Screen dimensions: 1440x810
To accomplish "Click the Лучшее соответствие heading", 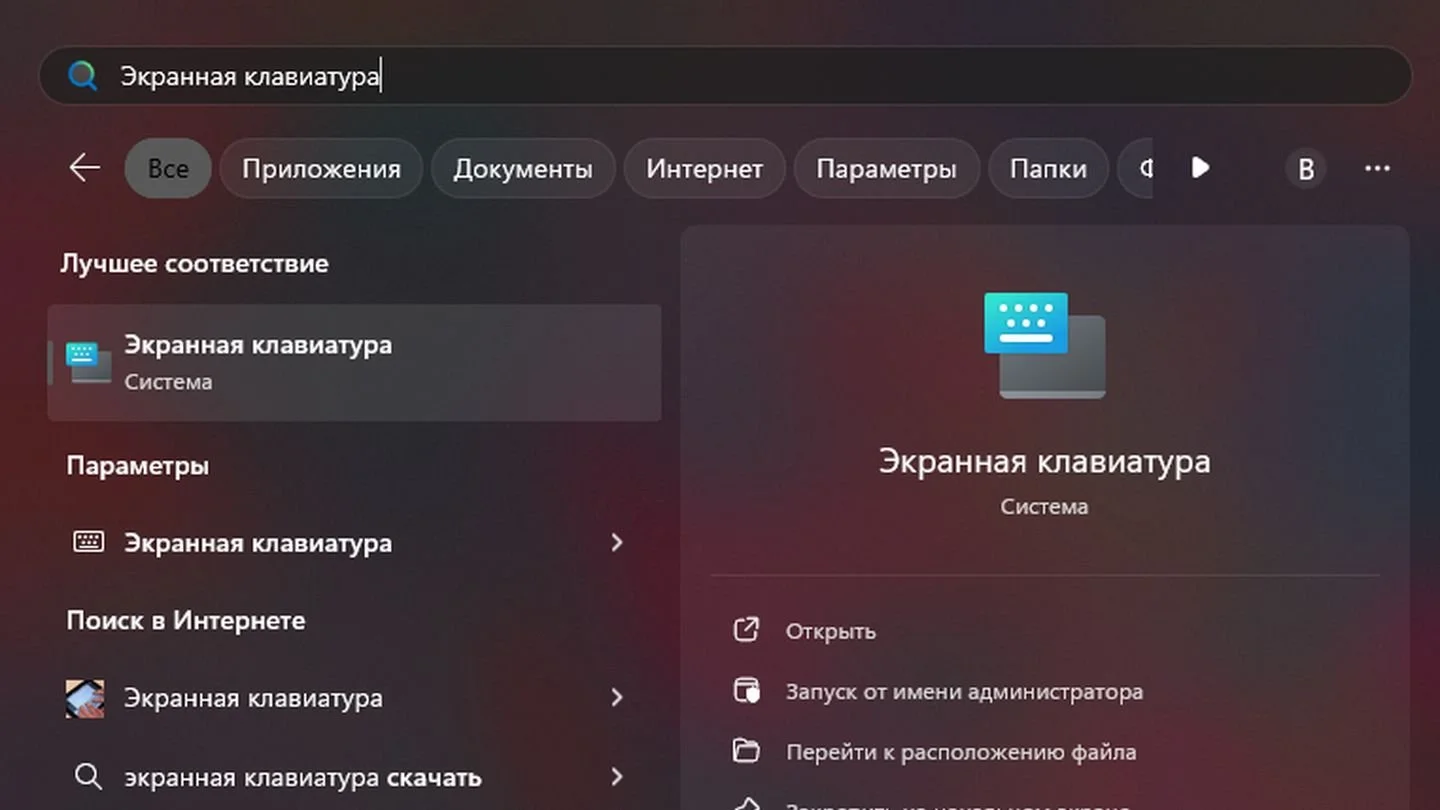I will [x=194, y=264].
